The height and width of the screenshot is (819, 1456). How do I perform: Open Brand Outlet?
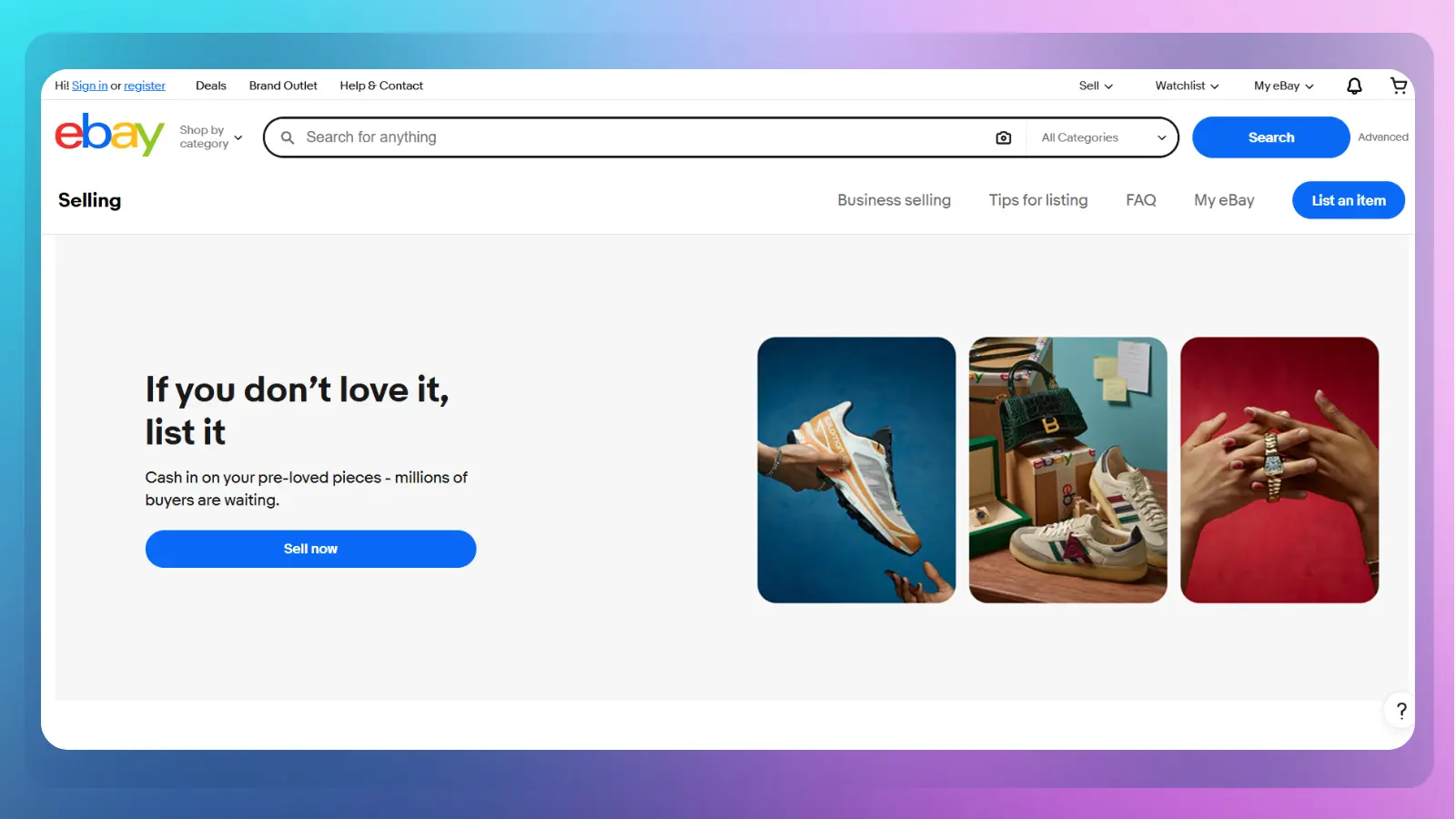pos(283,86)
